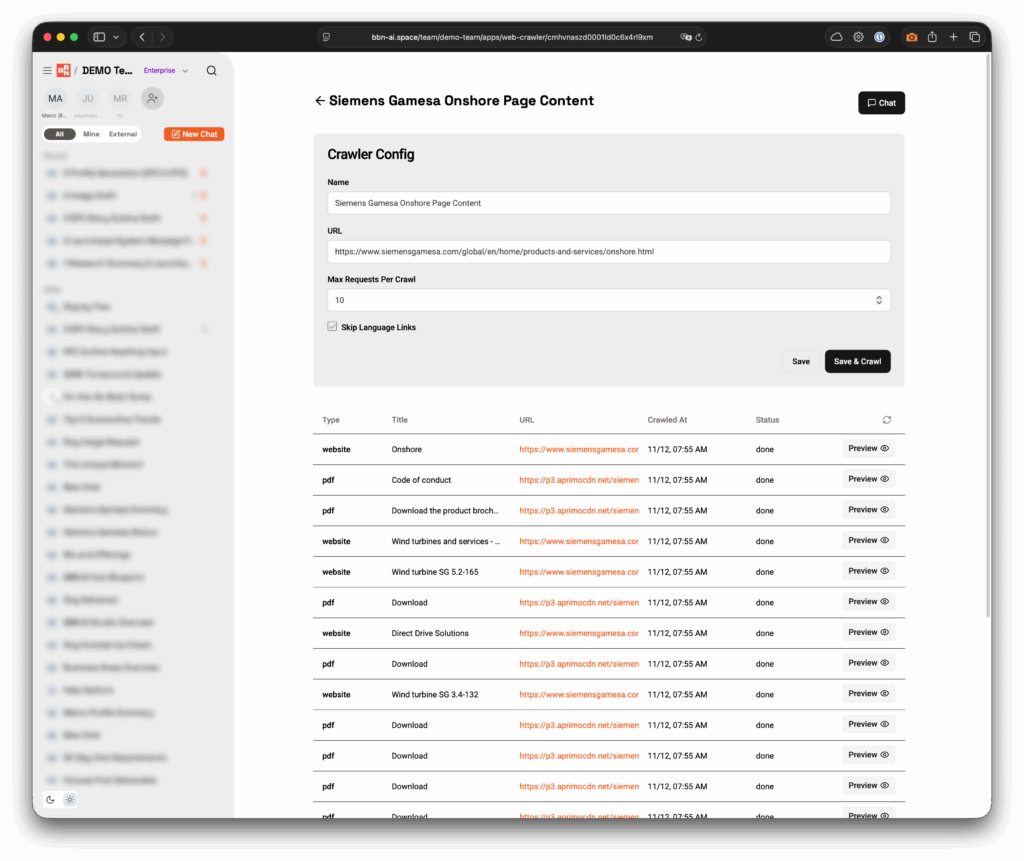This screenshot has width=1024, height=861.
Task: Reload the page from the address bar
Action: click(699, 37)
